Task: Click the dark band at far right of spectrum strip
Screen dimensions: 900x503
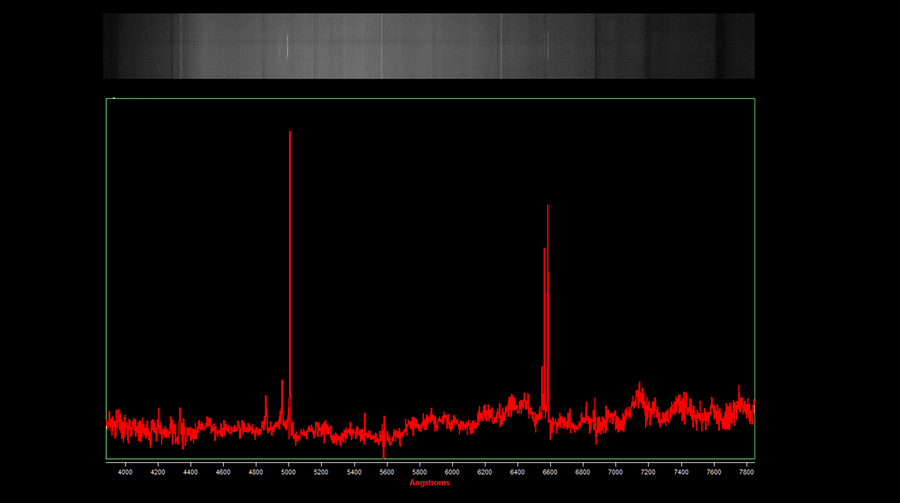Action: click(x=738, y=46)
